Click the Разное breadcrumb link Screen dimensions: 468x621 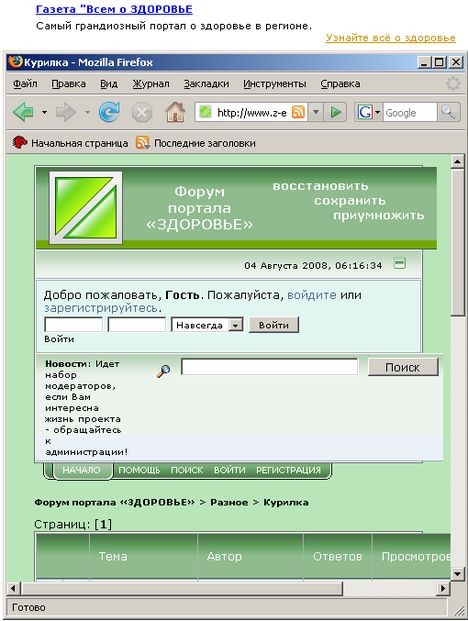click(x=229, y=502)
